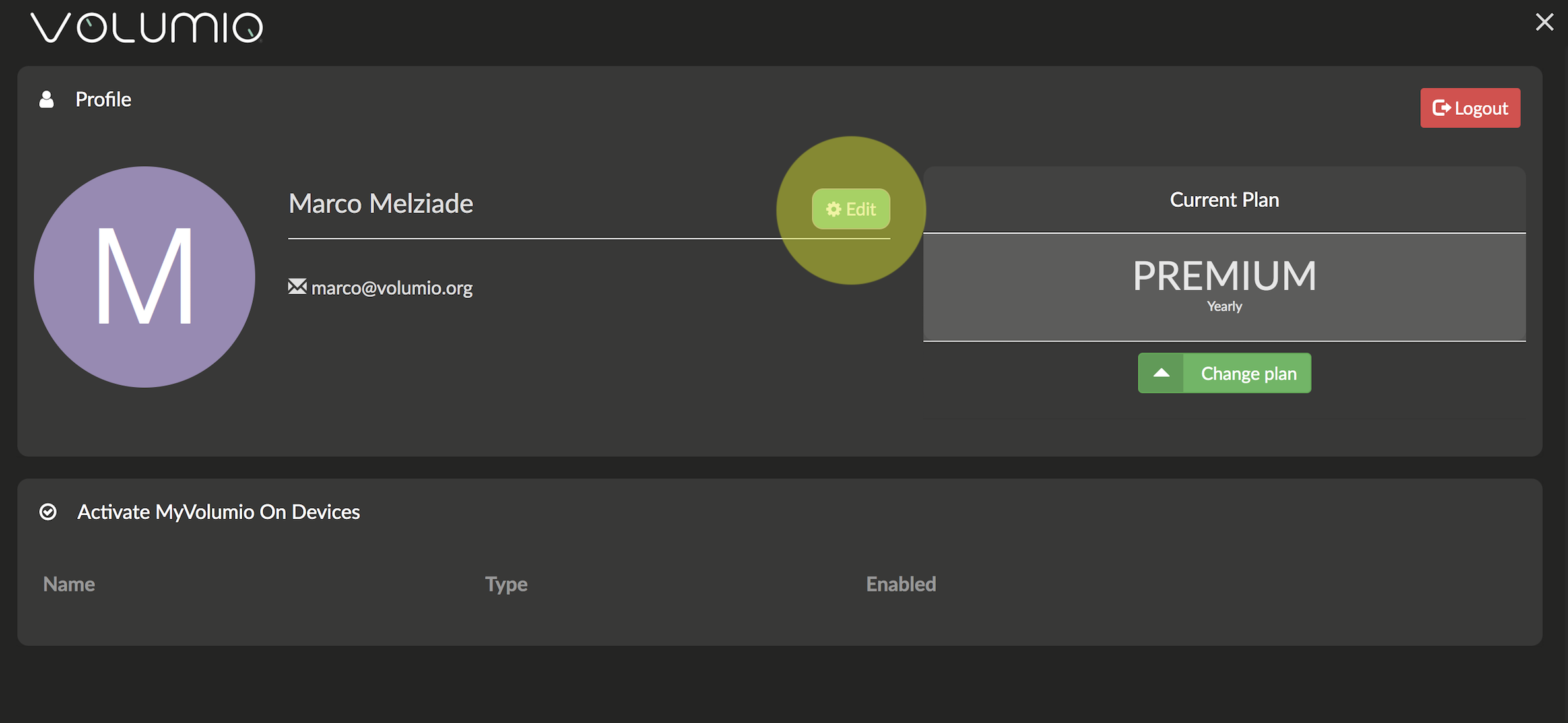Click the Name column header

click(69, 584)
